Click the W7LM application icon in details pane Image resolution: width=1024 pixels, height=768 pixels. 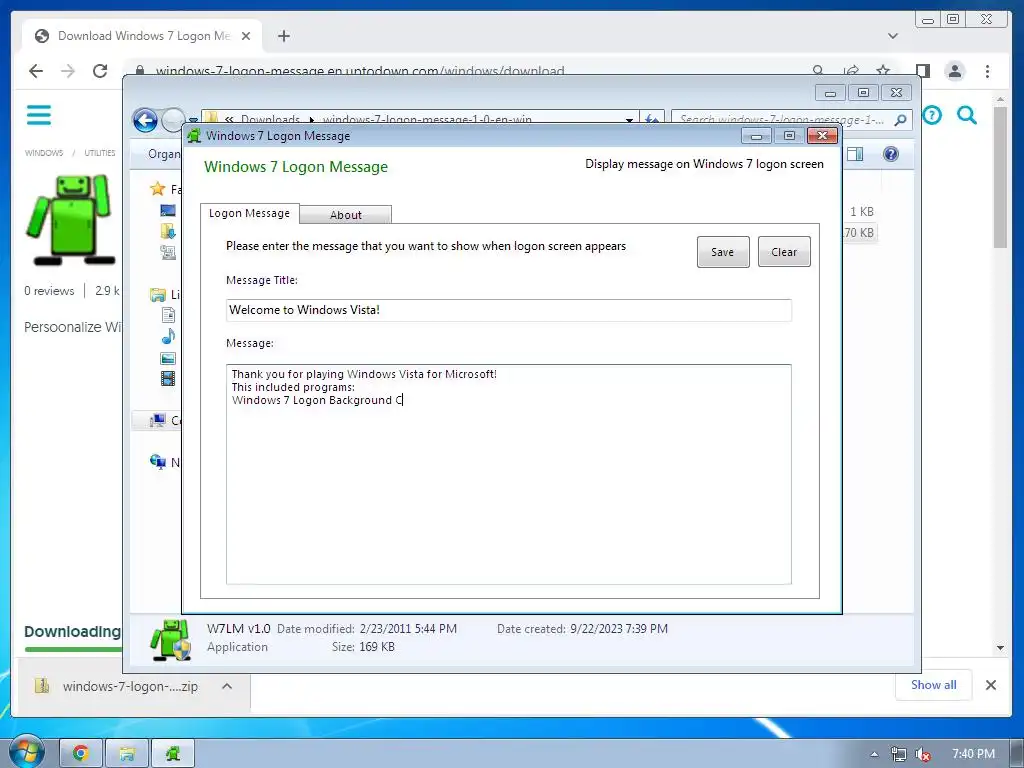(x=170, y=640)
